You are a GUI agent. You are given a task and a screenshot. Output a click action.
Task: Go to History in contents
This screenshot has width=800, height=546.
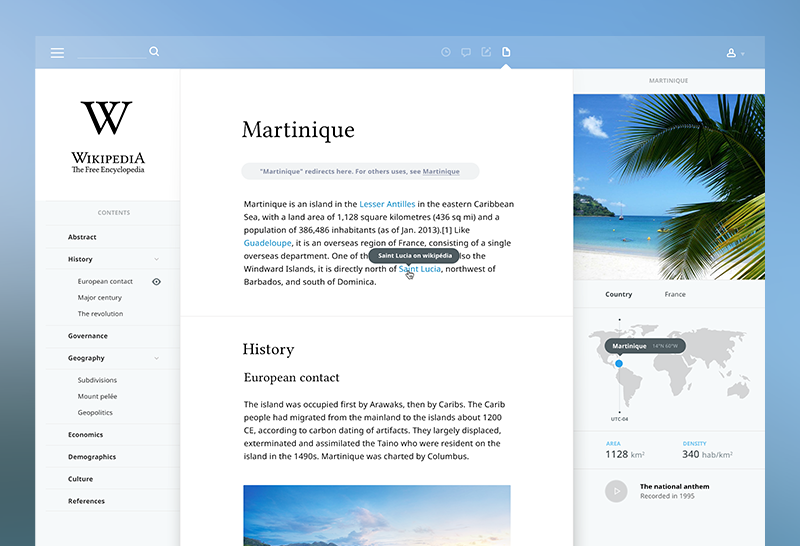pyautogui.click(x=80, y=259)
